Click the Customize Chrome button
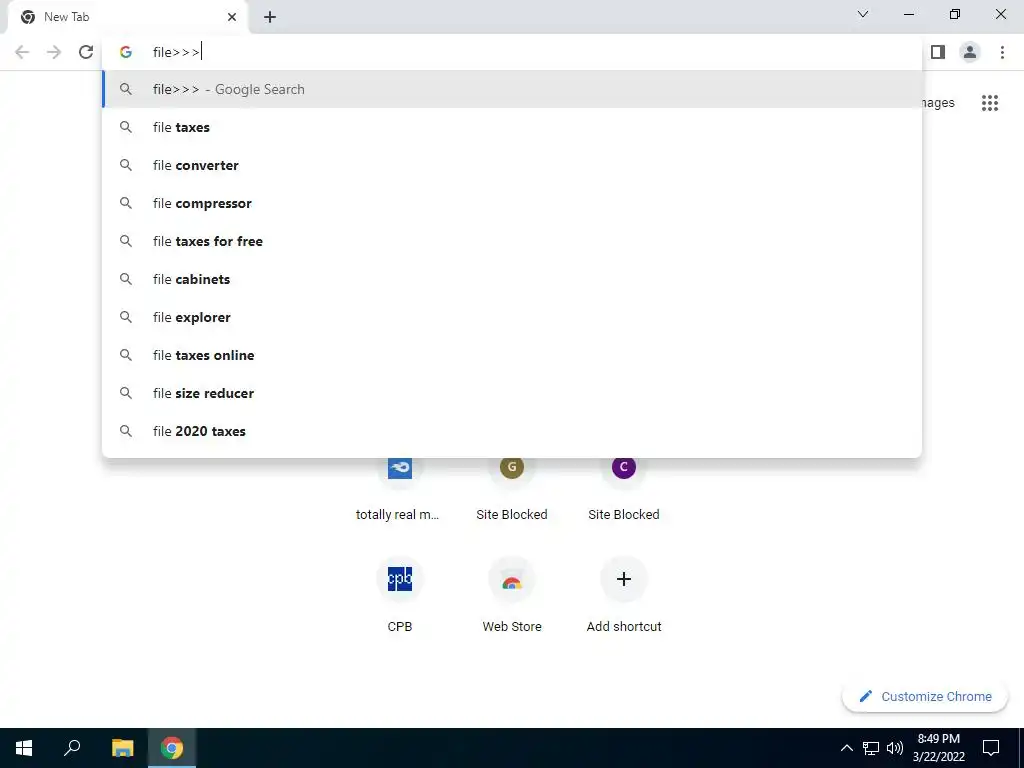 [x=925, y=696]
